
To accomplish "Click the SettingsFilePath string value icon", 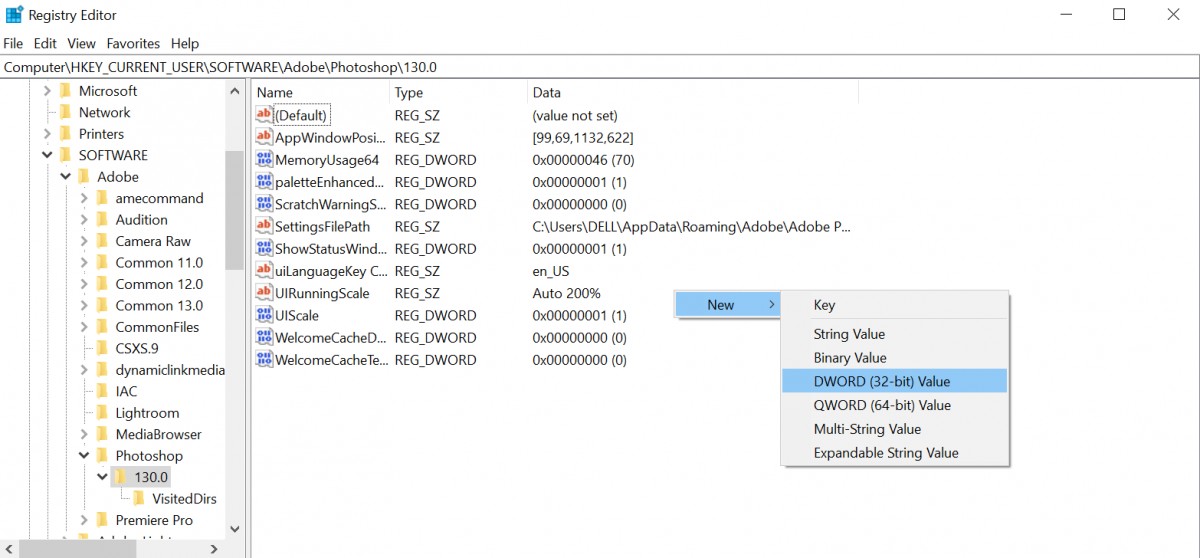I will pyautogui.click(x=264, y=226).
